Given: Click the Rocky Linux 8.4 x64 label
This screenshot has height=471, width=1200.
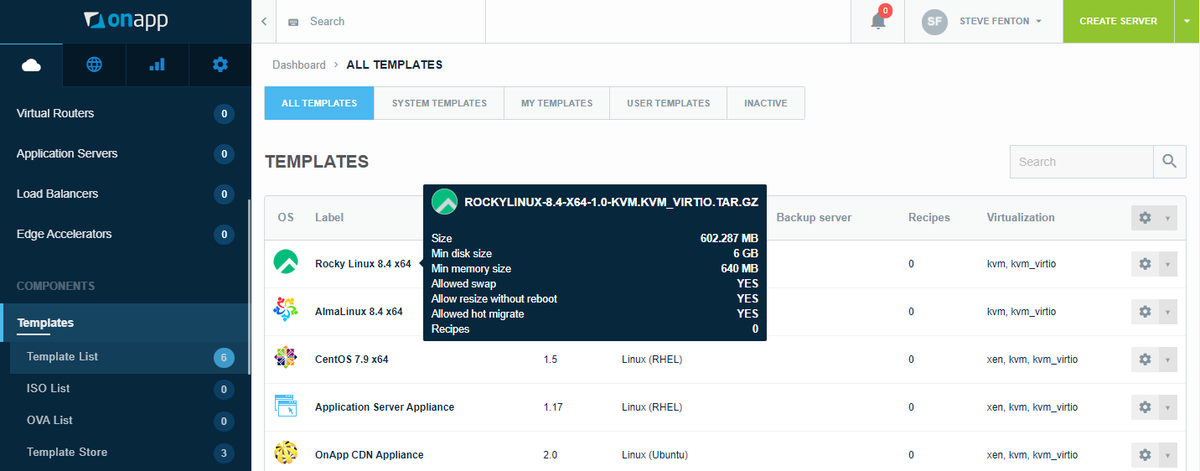Looking at the screenshot, I should [x=363, y=264].
